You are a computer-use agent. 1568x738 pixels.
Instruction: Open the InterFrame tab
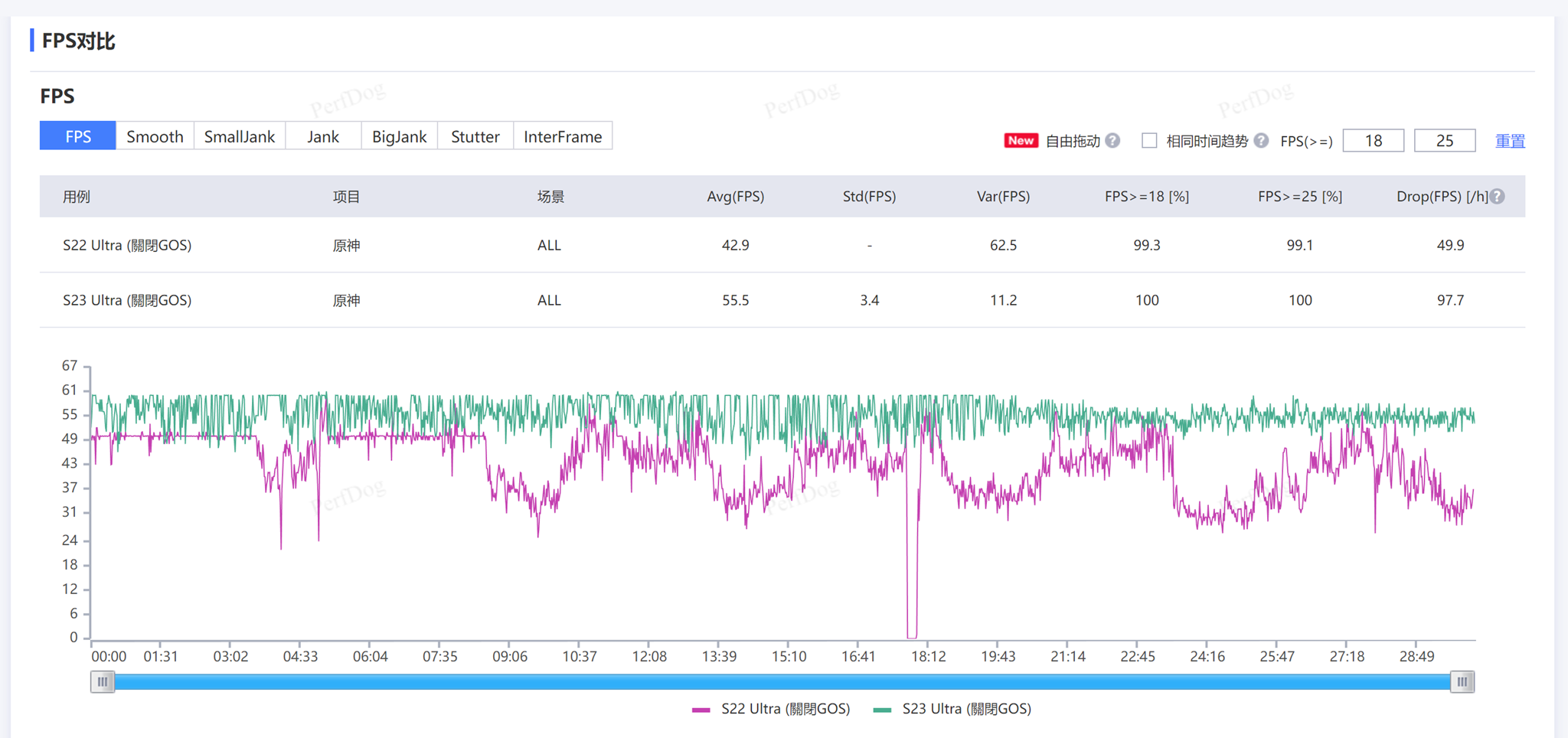(x=562, y=136)
